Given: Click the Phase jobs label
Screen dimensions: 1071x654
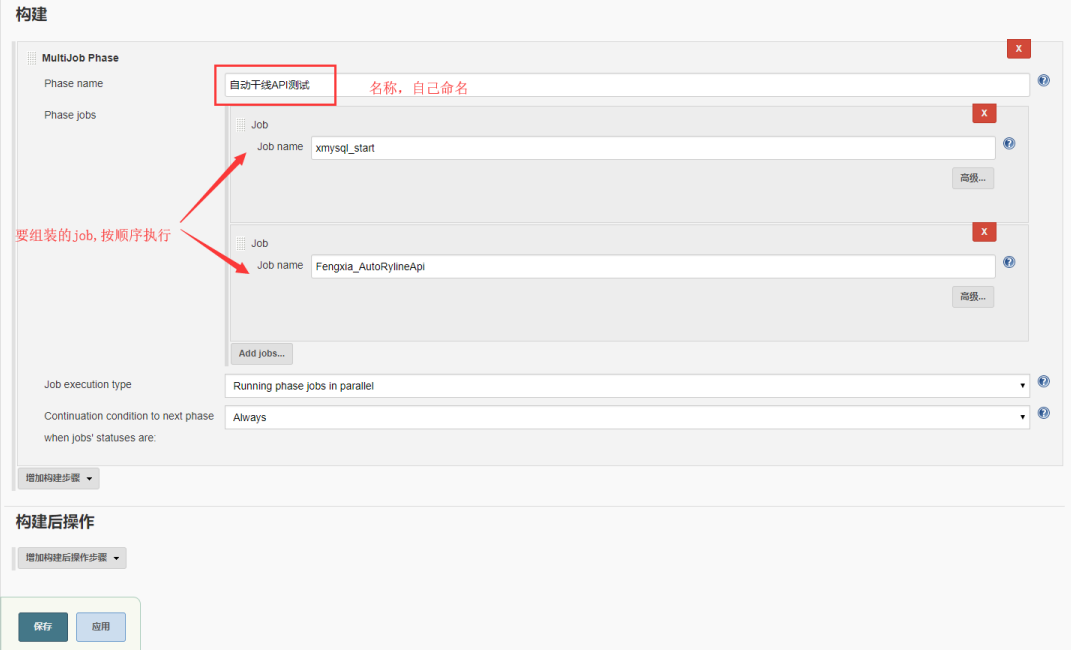Looking at the screenshot, I should tap(70, 115).
